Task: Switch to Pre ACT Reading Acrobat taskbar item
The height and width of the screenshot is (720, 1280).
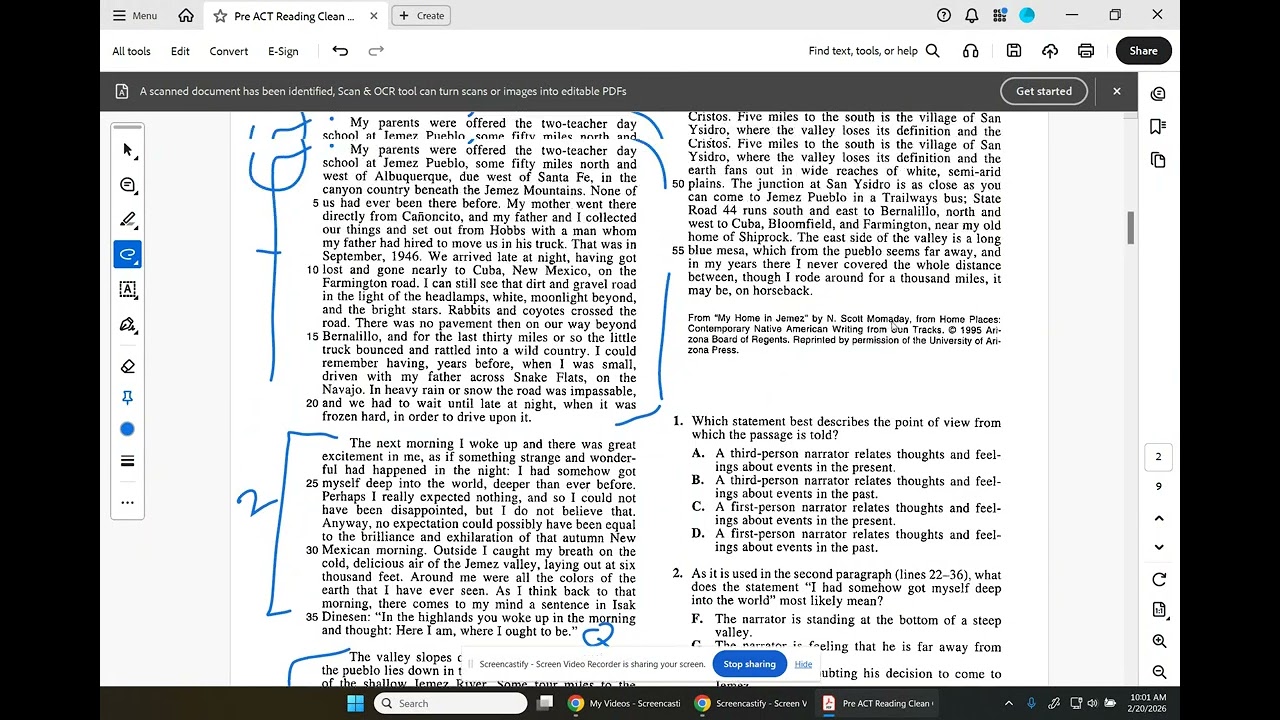Action: pyautogui.click(x=878, y=703)
